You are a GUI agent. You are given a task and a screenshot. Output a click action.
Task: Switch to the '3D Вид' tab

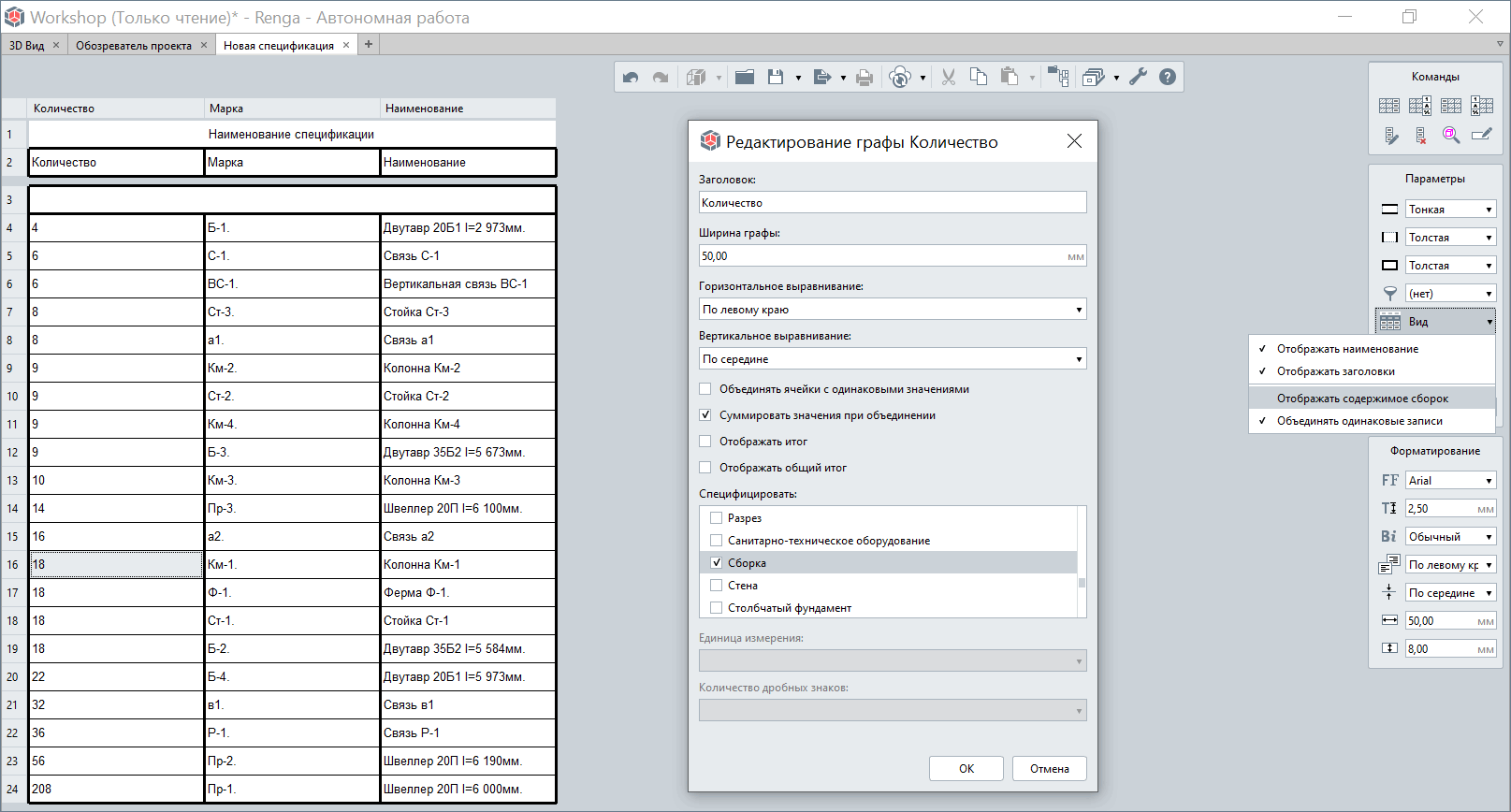26,45
